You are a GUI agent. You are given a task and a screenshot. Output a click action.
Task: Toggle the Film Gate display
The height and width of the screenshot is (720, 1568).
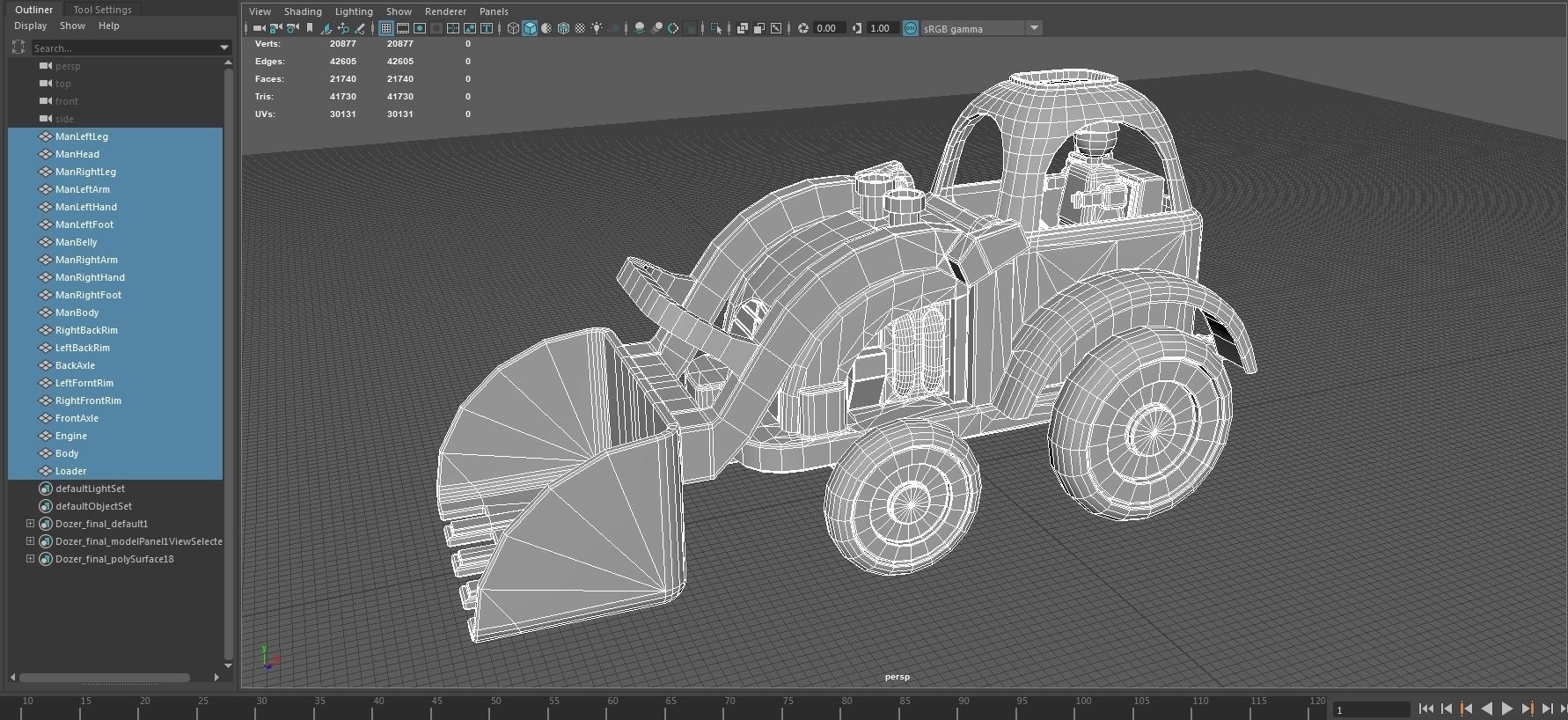point(403,28)
